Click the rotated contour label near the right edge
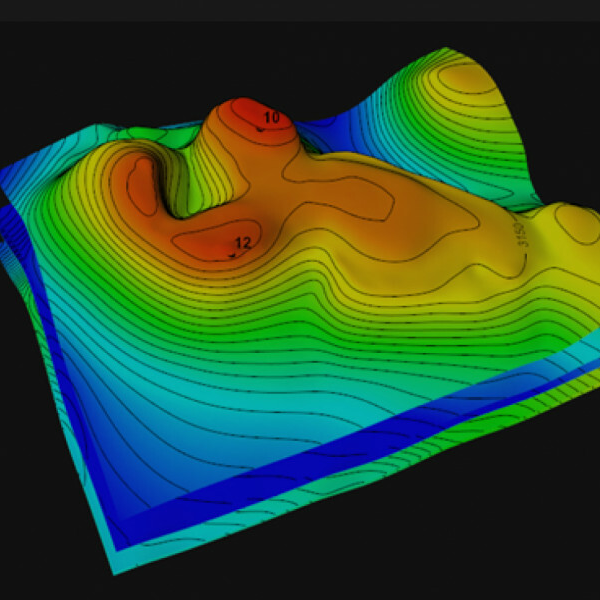600x600 pixels. (x=520, y=234)
